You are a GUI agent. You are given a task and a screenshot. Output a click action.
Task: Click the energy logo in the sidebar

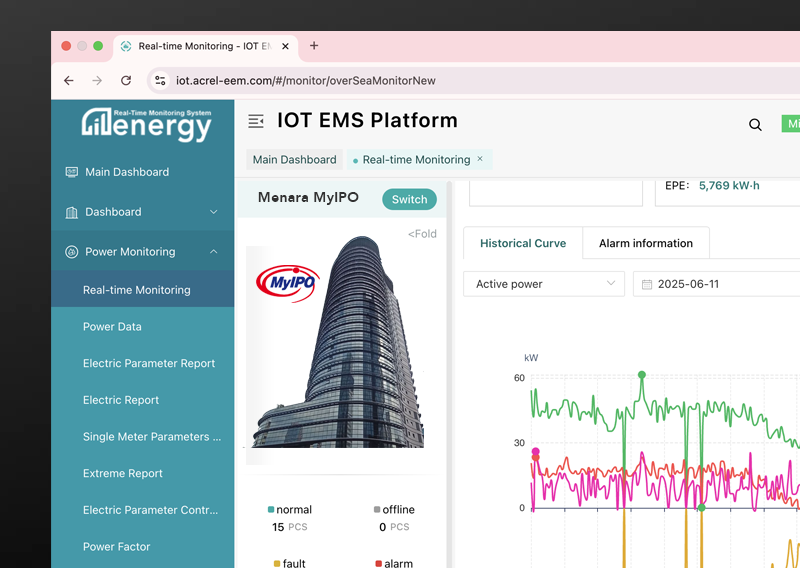146,124
